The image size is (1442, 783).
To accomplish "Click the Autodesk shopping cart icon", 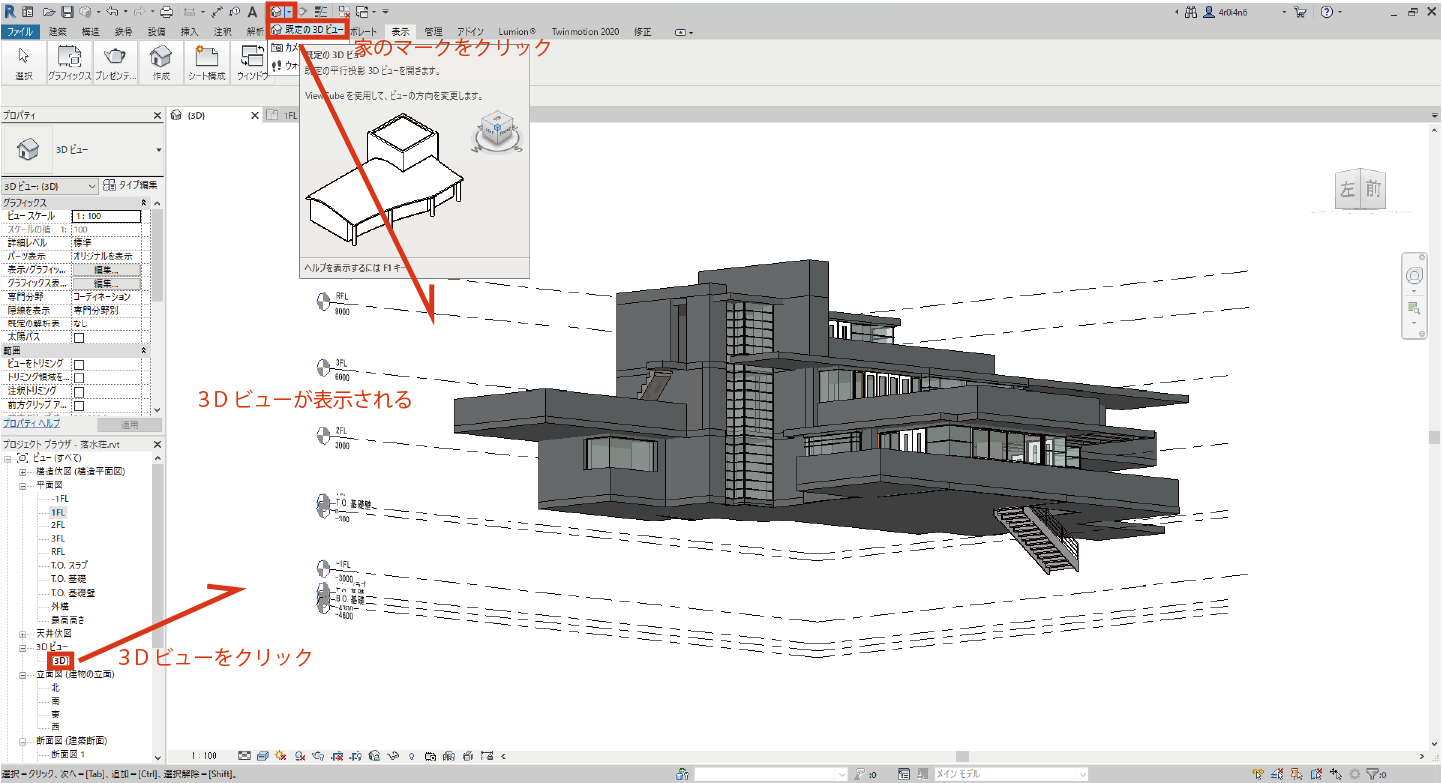I will (1300, 13).
